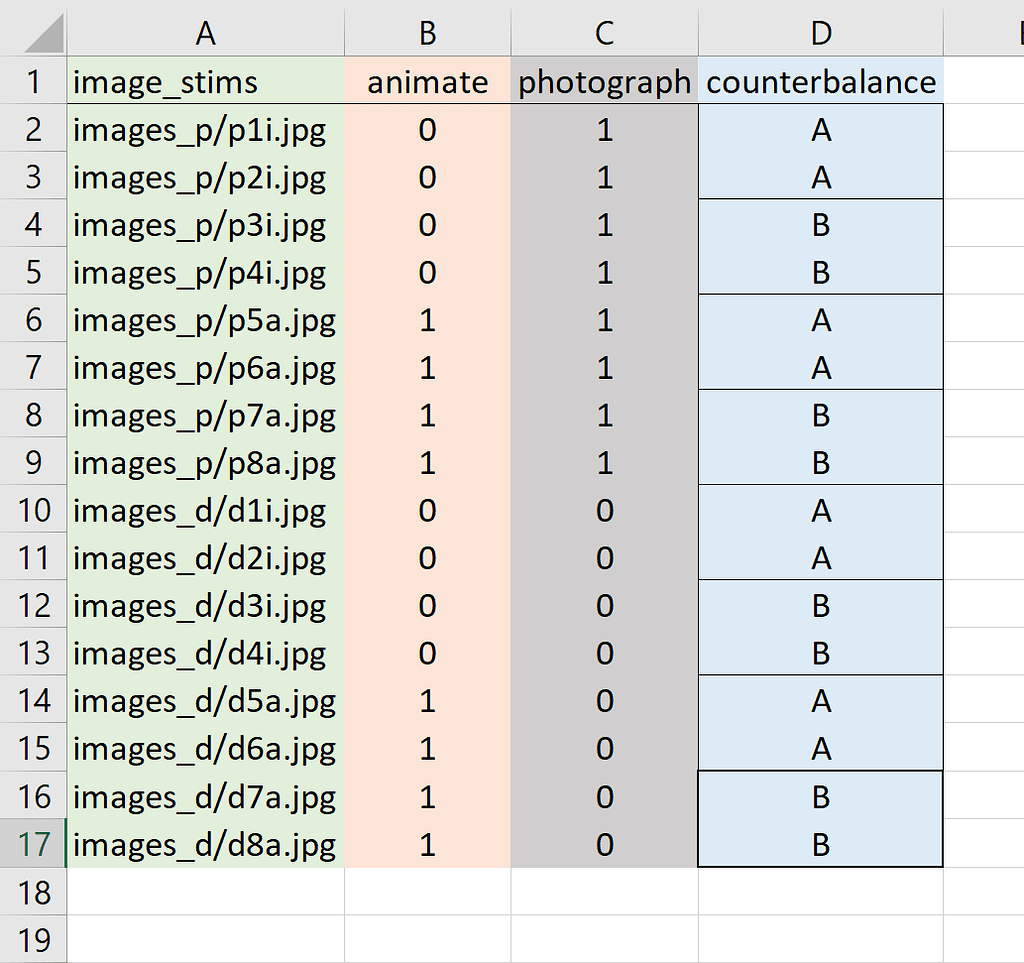Select row 19 header
Image resolution: width=1024 pixels, height=963 pixels.
pyautogui.click(x=33, y=939)
